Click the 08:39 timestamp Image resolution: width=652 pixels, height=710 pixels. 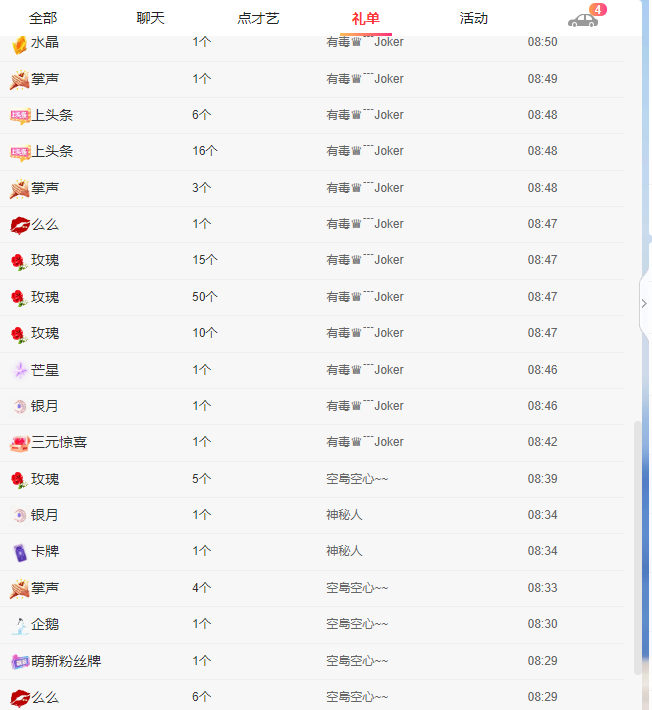542,479
